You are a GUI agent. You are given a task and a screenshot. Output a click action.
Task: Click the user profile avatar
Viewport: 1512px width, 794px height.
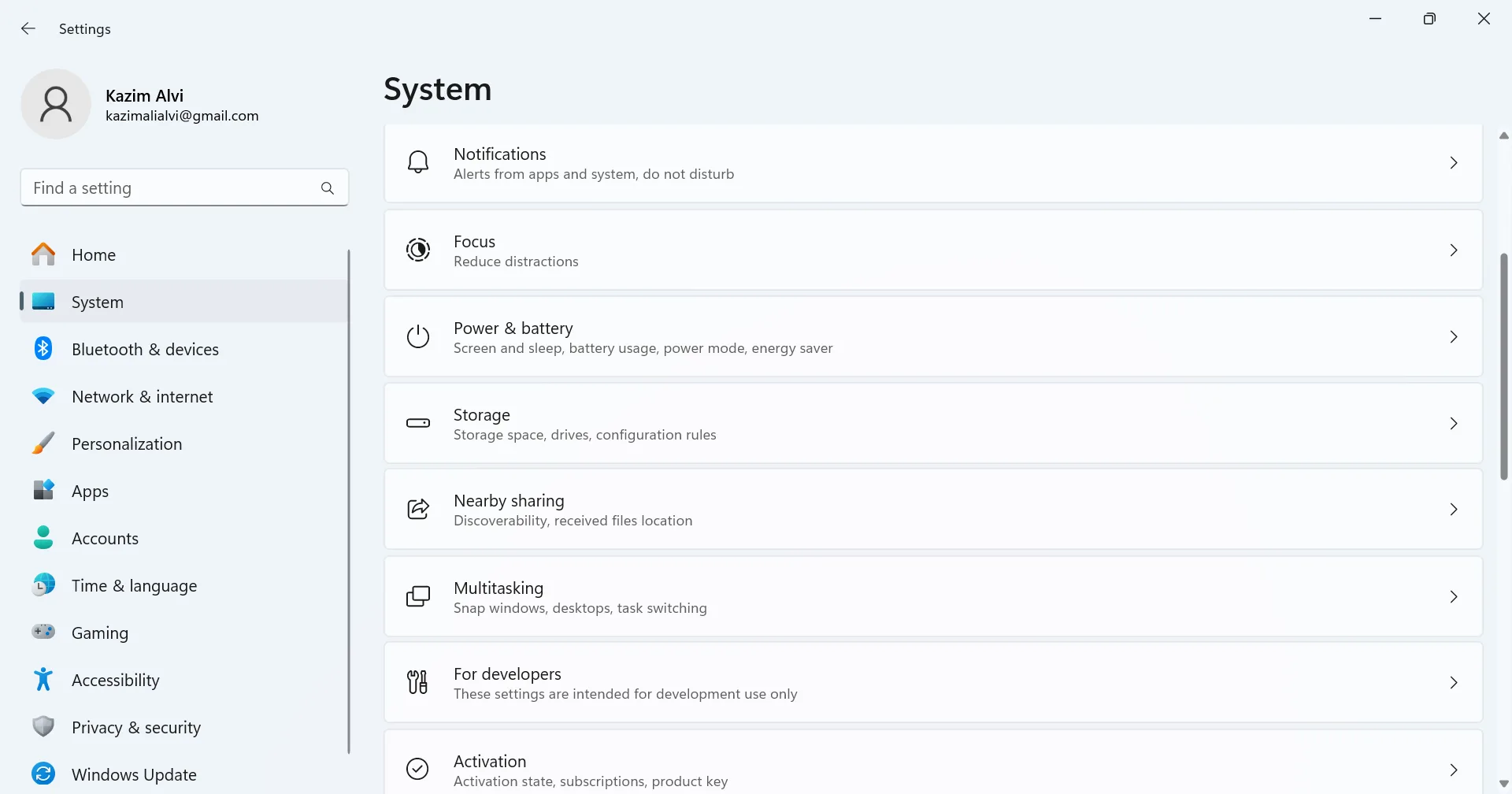tap(56, 104)
